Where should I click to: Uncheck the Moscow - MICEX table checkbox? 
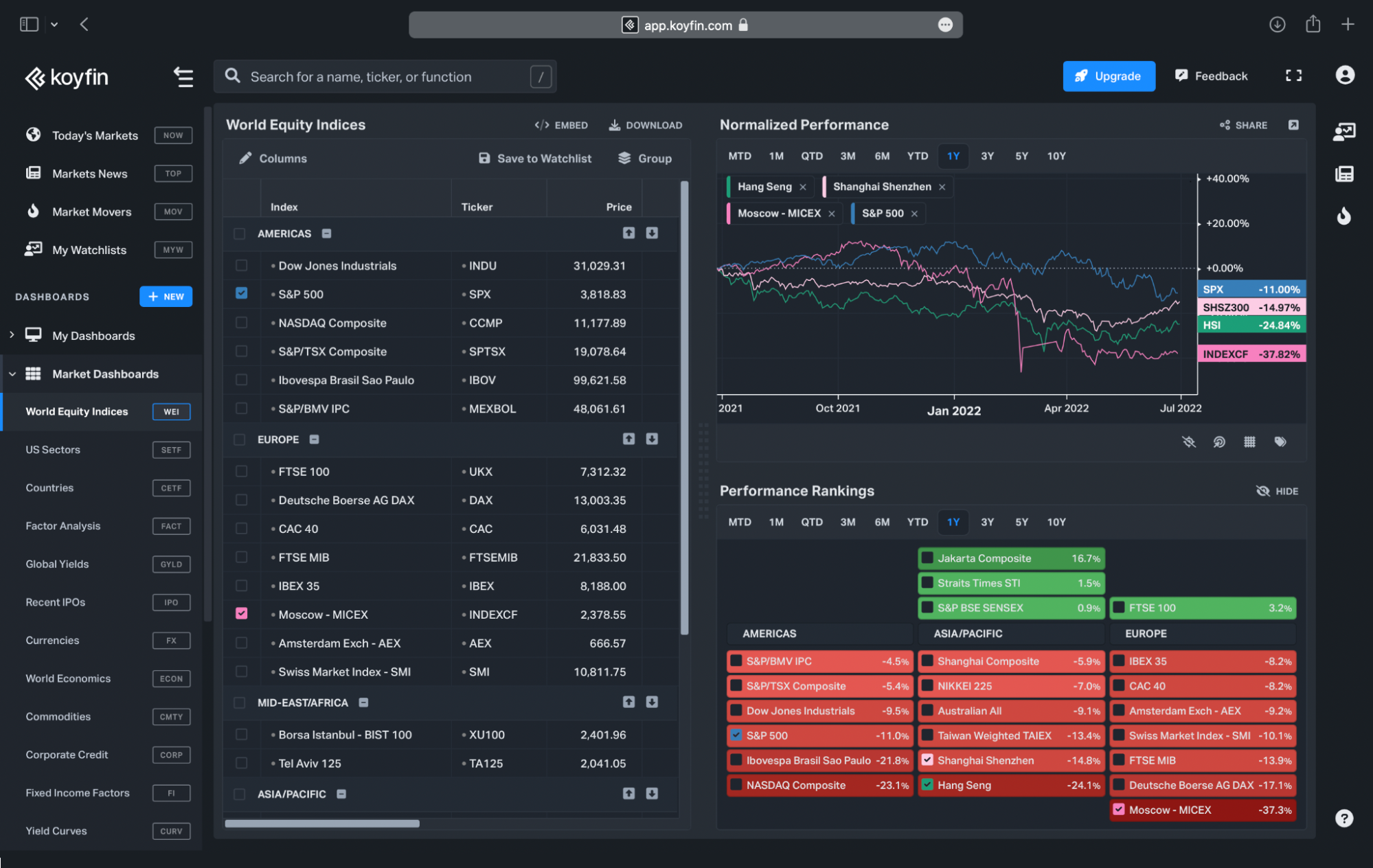click(x=241, y=613)
